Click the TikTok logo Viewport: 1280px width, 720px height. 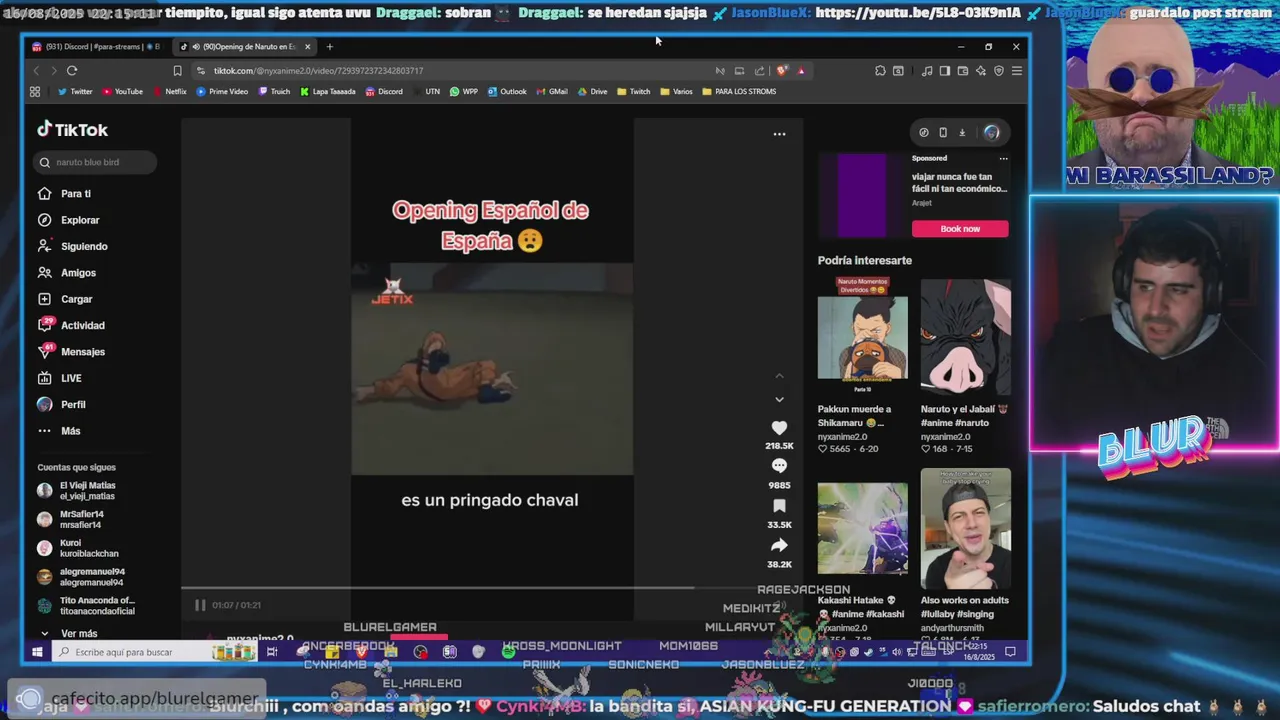click(x=72, y=130)
